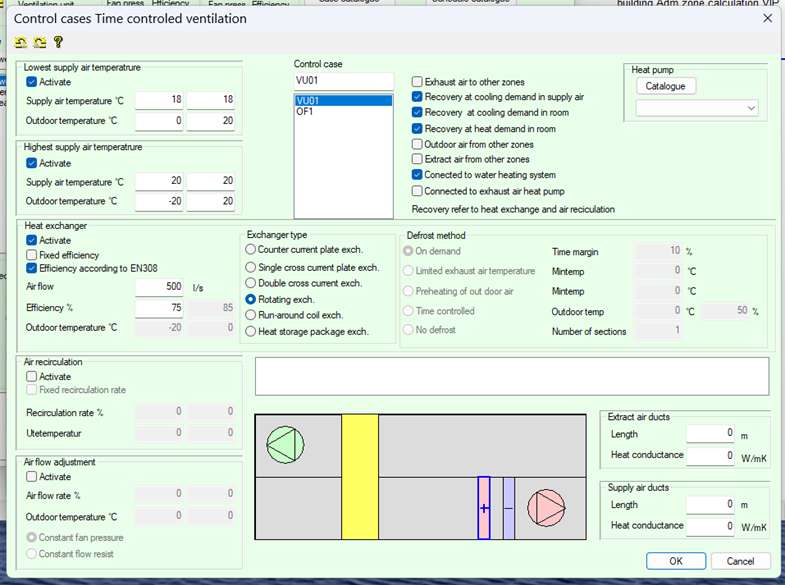This screenshot has width=785, height=585.
Task: Click the cooling coil minus symbol
Action: tap(508, 508)
